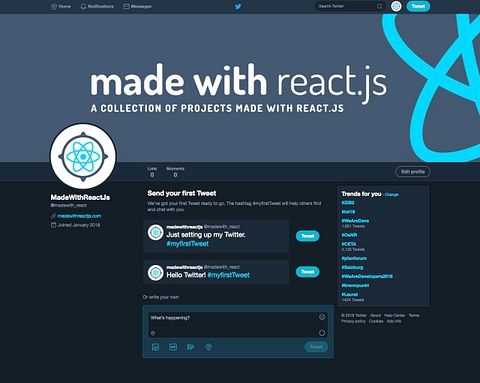Click the search magnifier icon
This screenshot has height=383, width=480.
click(x=379, y=6)
